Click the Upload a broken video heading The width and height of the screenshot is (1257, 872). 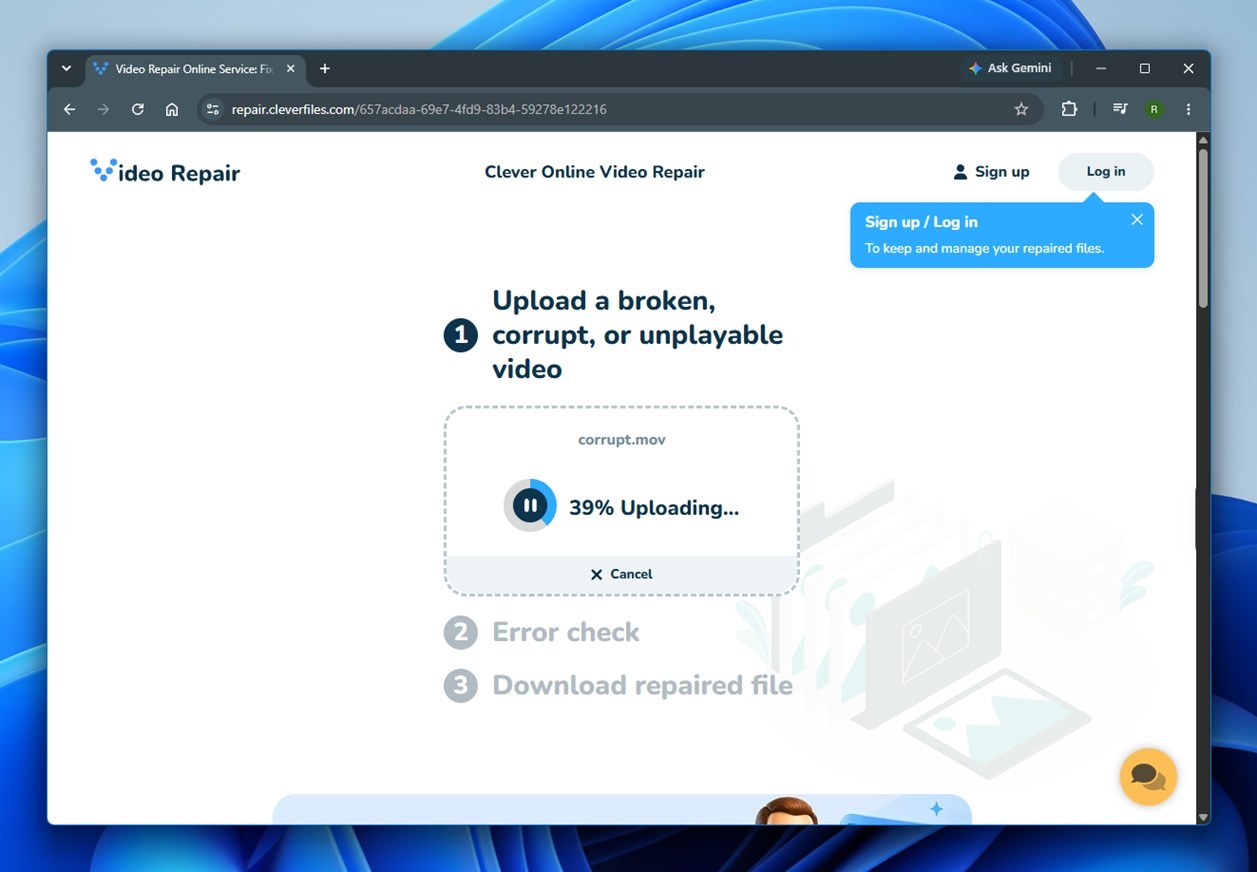pyautogui.click(x=637, y=335)
